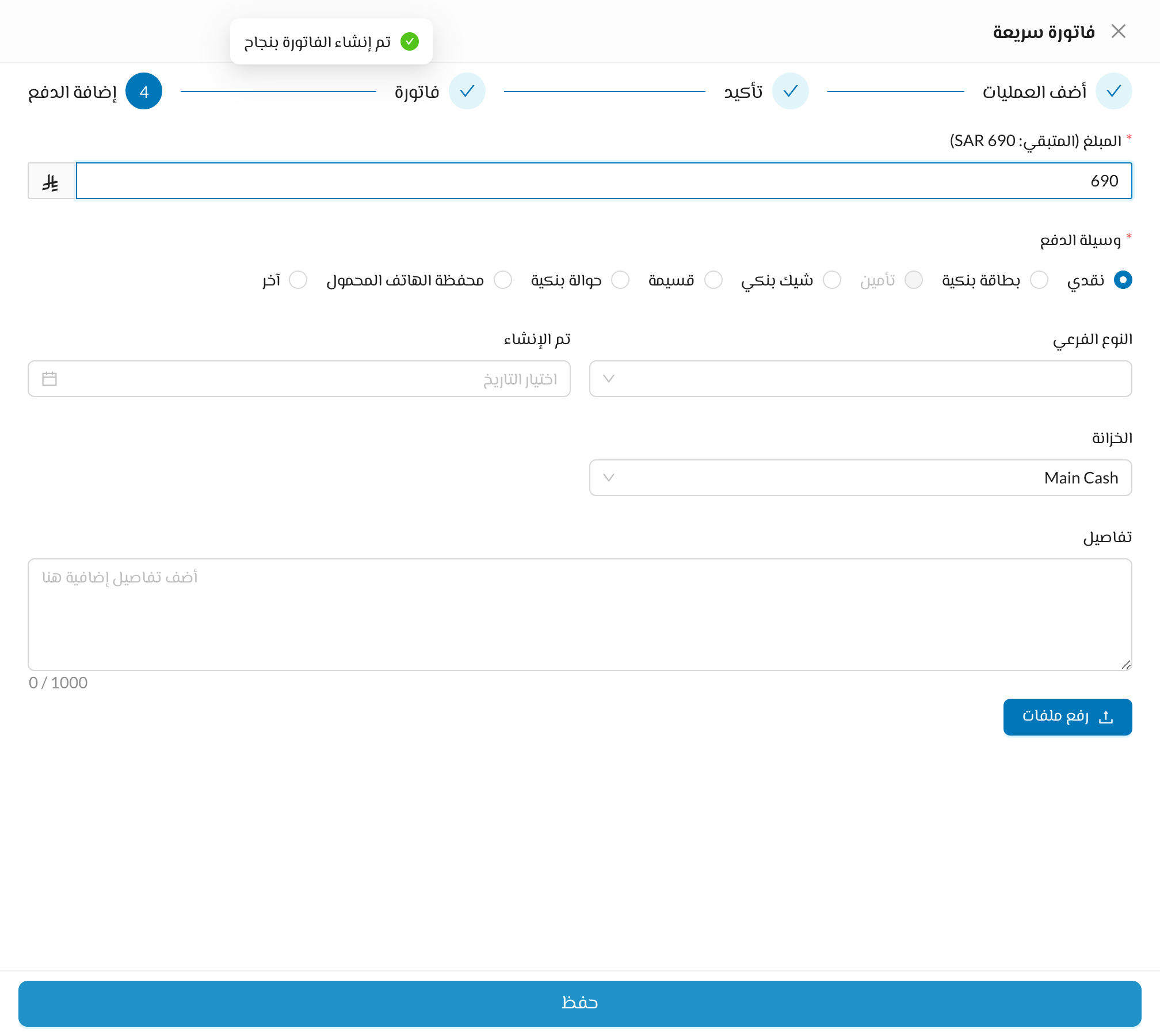
Task: Select حوالة بنكية bank transfer option
Action: 620,280
